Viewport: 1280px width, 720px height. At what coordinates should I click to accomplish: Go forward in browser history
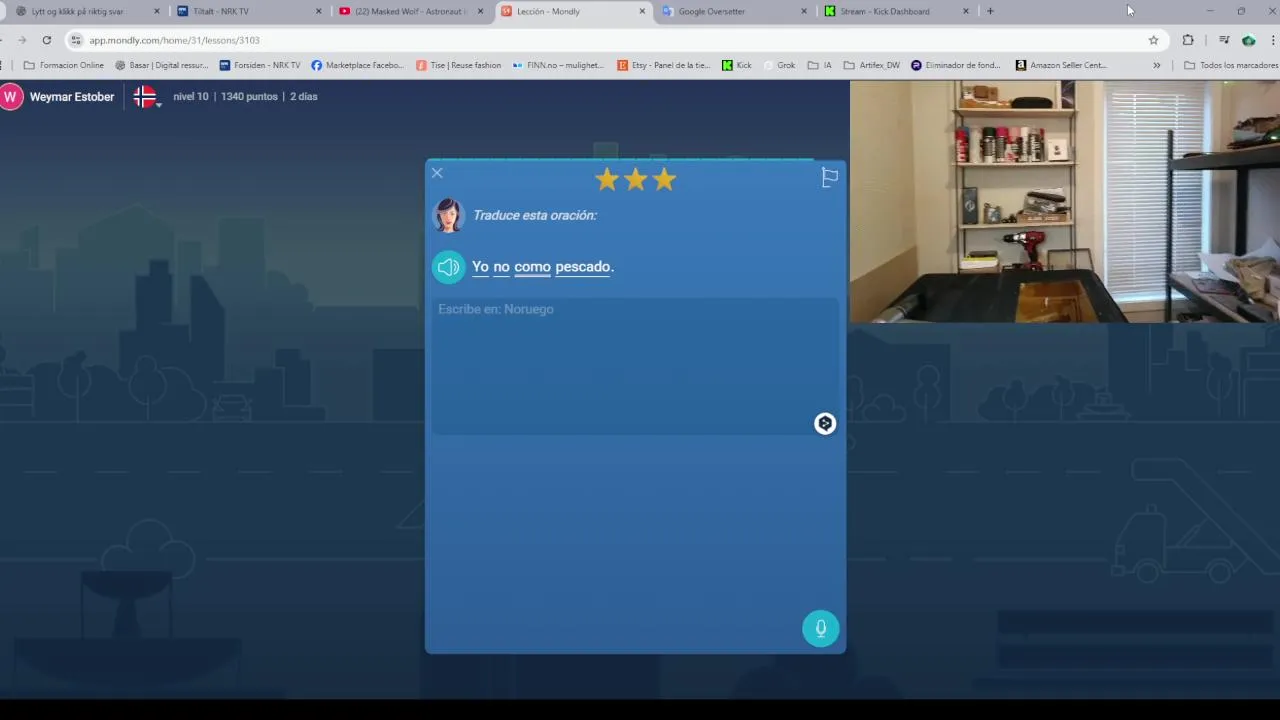click(21, 40)
